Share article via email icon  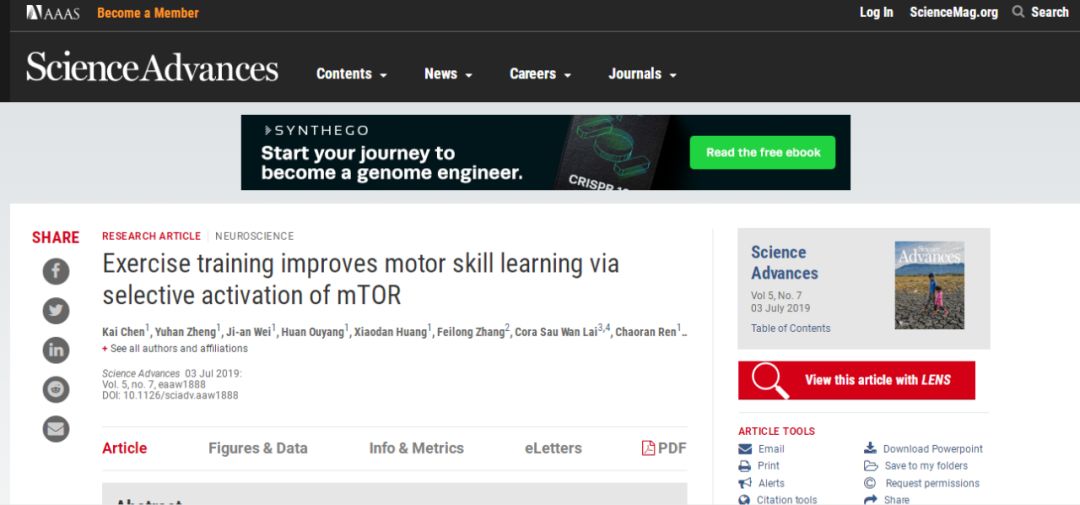click(x=56, y=429)
